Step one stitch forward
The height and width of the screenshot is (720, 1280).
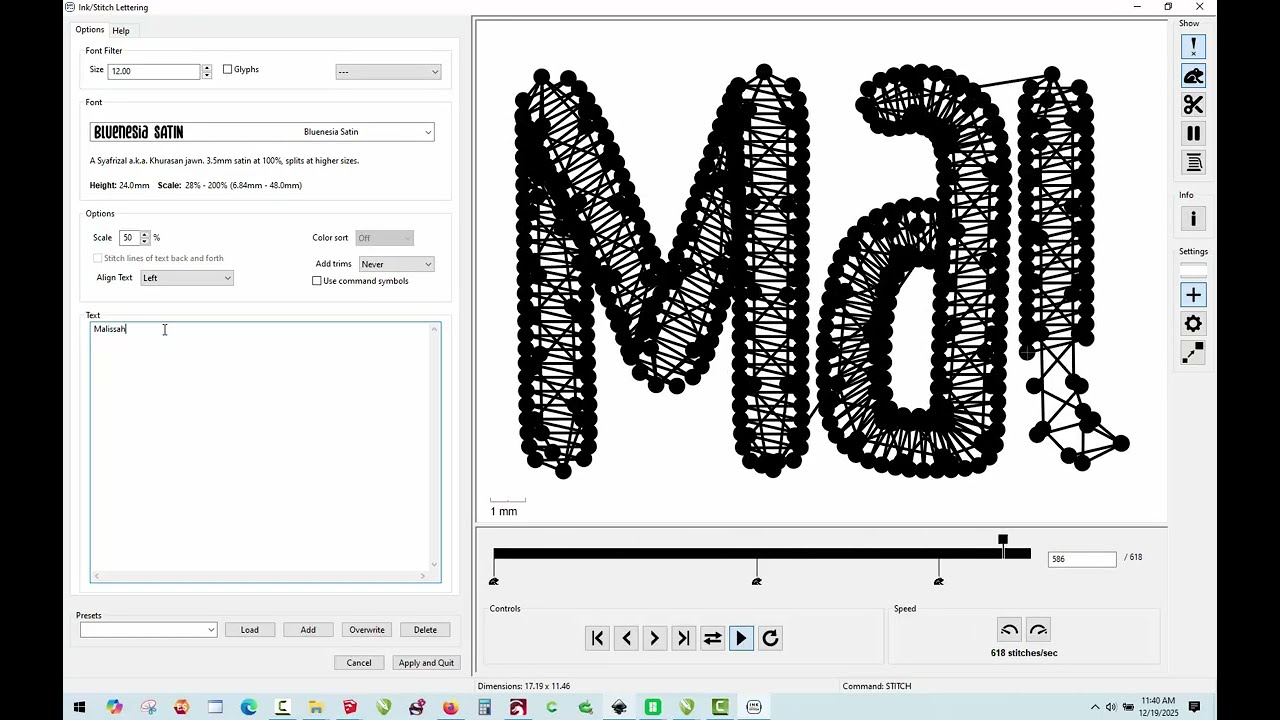coord(655,638)
